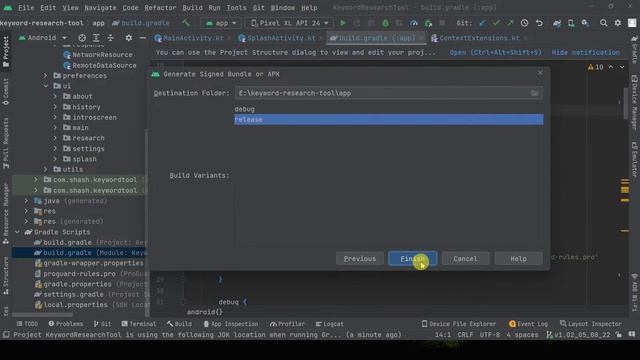The image size is (640, 360).
Task: Click Git update project arrow icon
Action: (482, 23)
